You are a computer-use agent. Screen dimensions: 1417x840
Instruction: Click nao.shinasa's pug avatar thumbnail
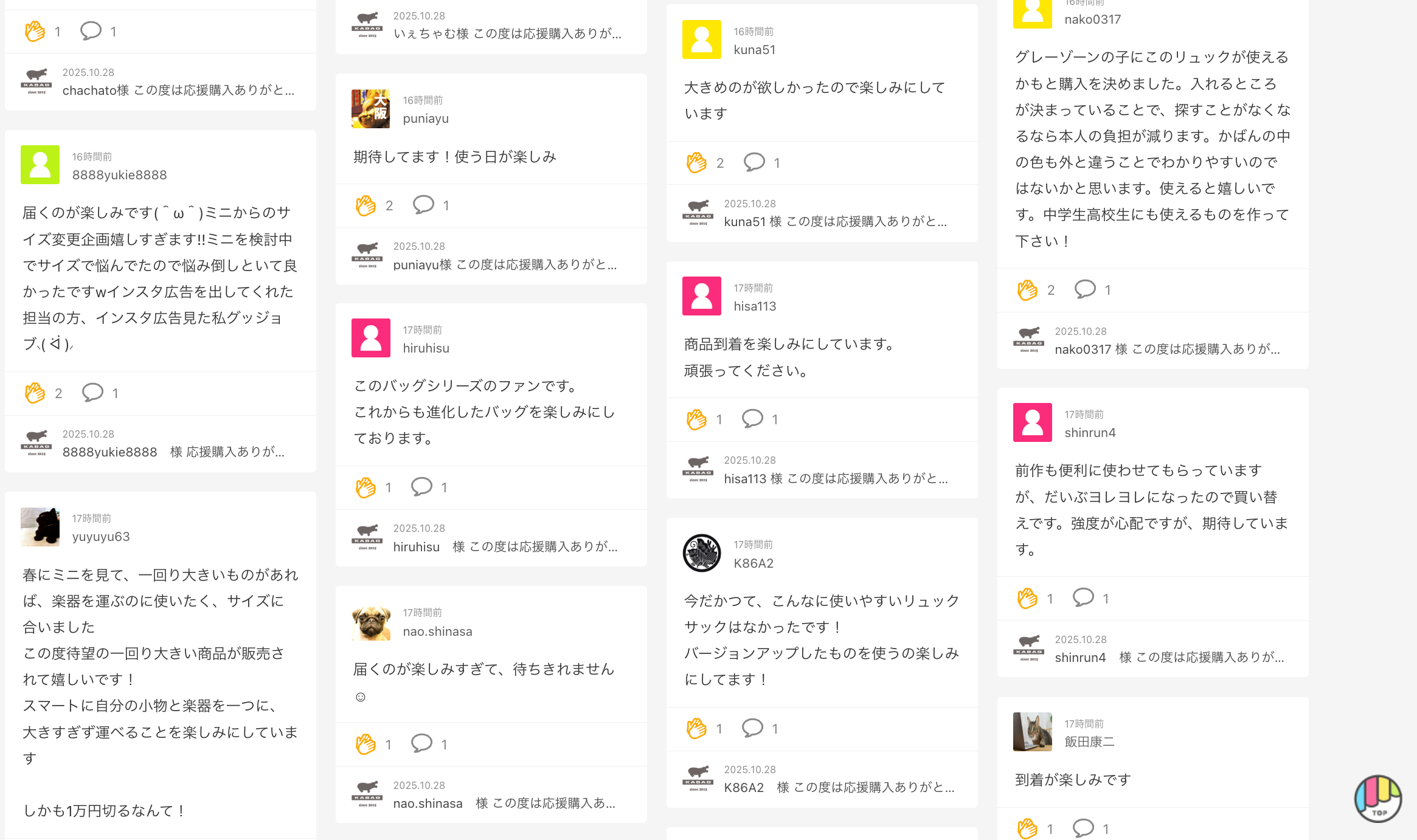[371, 622]
